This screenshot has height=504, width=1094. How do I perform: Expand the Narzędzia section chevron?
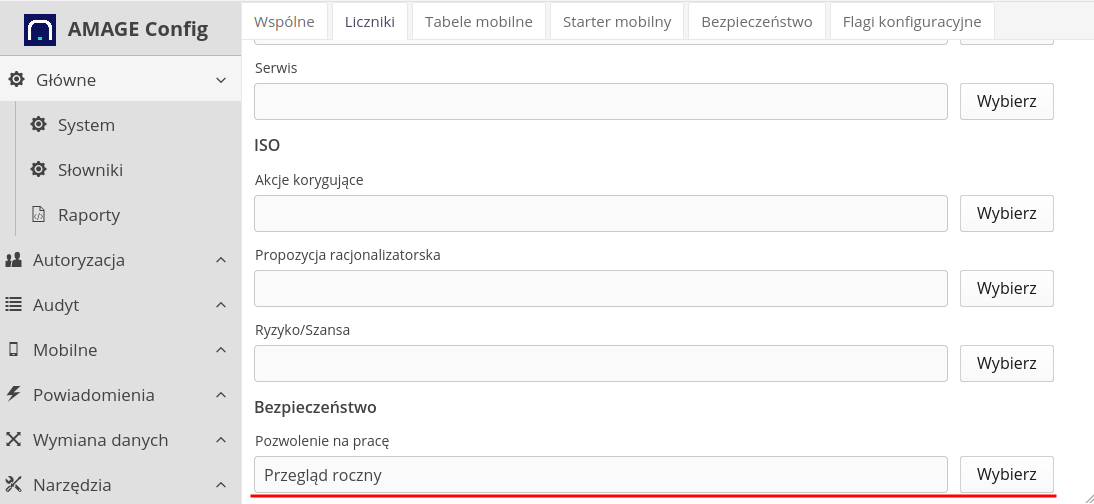coord(222,485)
